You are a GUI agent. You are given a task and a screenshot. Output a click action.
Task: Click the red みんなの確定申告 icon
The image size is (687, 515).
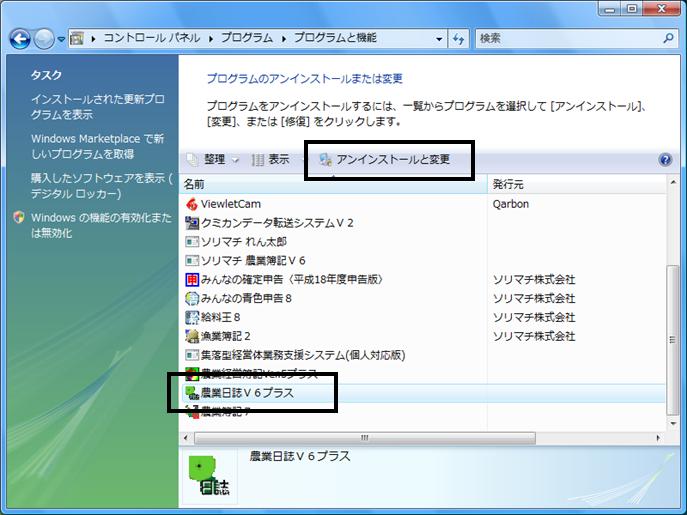pyautogui.click(x=191, y=280)
